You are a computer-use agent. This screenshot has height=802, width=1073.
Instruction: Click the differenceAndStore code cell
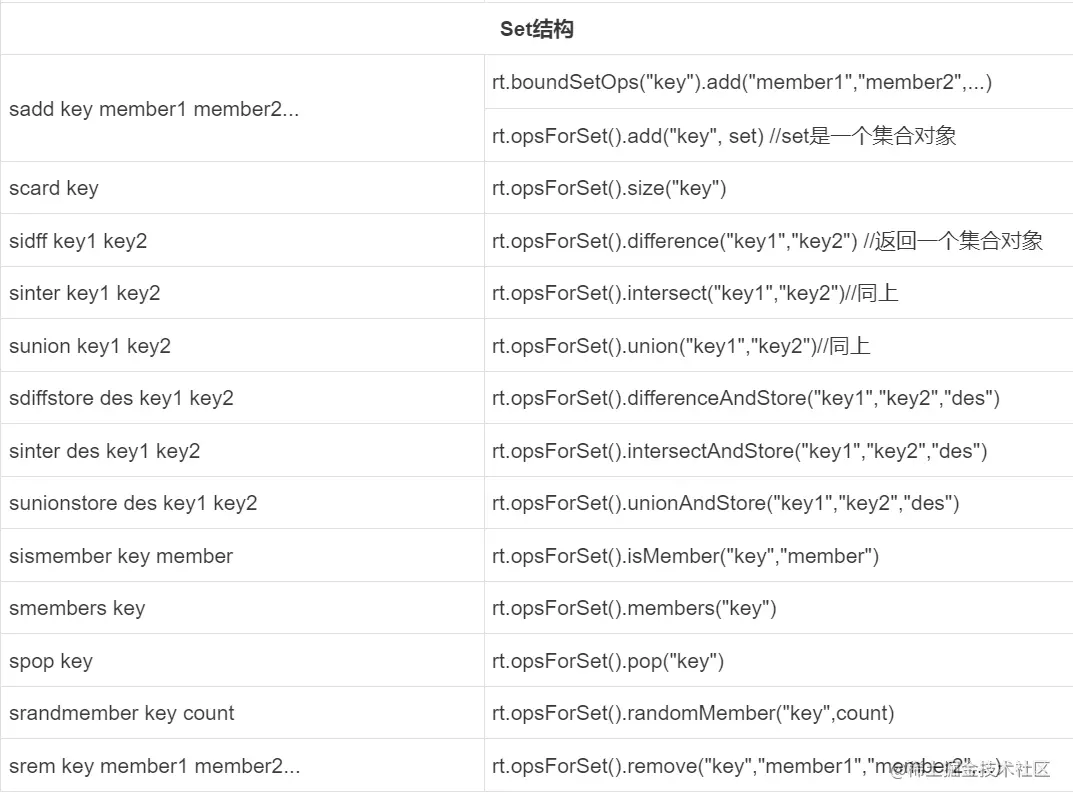(x=745, y=398)
